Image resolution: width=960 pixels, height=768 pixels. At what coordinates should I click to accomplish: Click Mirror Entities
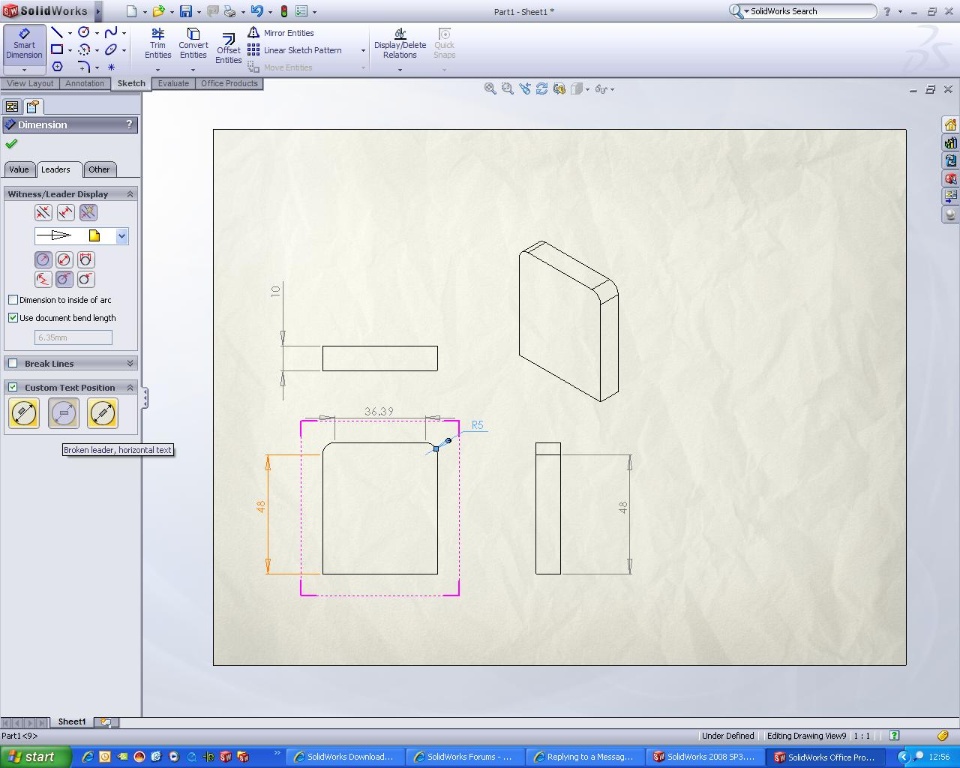point(281,33)
